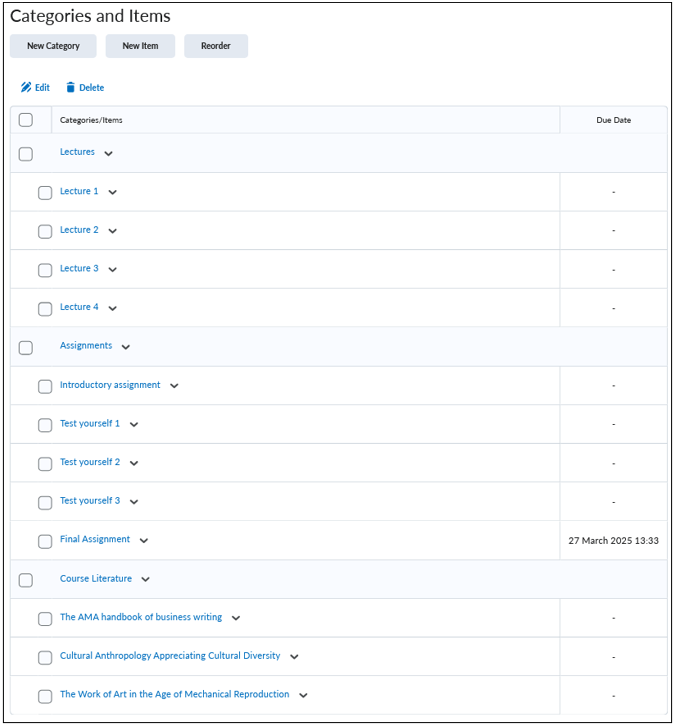Click the Reorder button
Screen dimensions: 674x726
216,46
